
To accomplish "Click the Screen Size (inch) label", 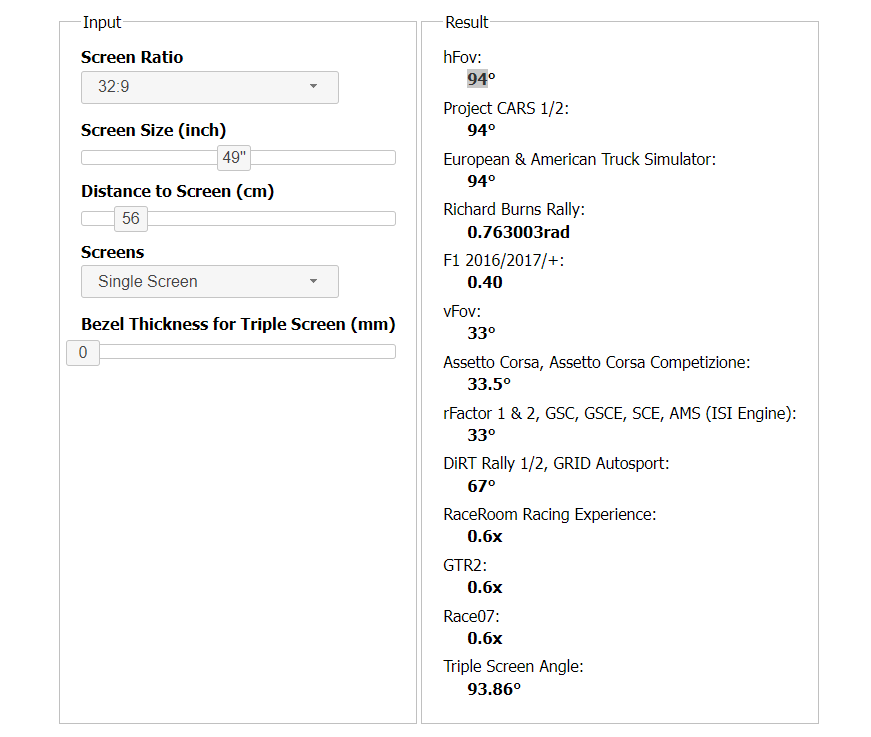I will [x=153, y=131].
